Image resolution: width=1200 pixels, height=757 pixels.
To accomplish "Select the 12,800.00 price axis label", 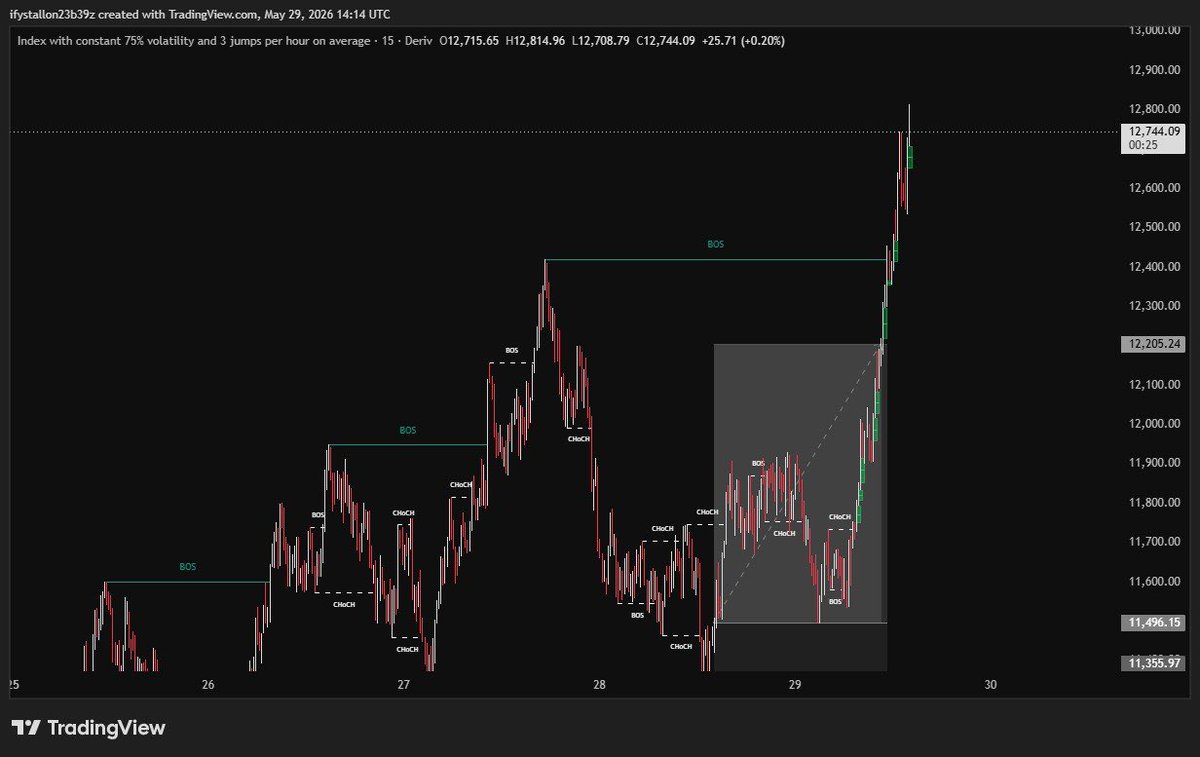I will tap(1156, 109).
